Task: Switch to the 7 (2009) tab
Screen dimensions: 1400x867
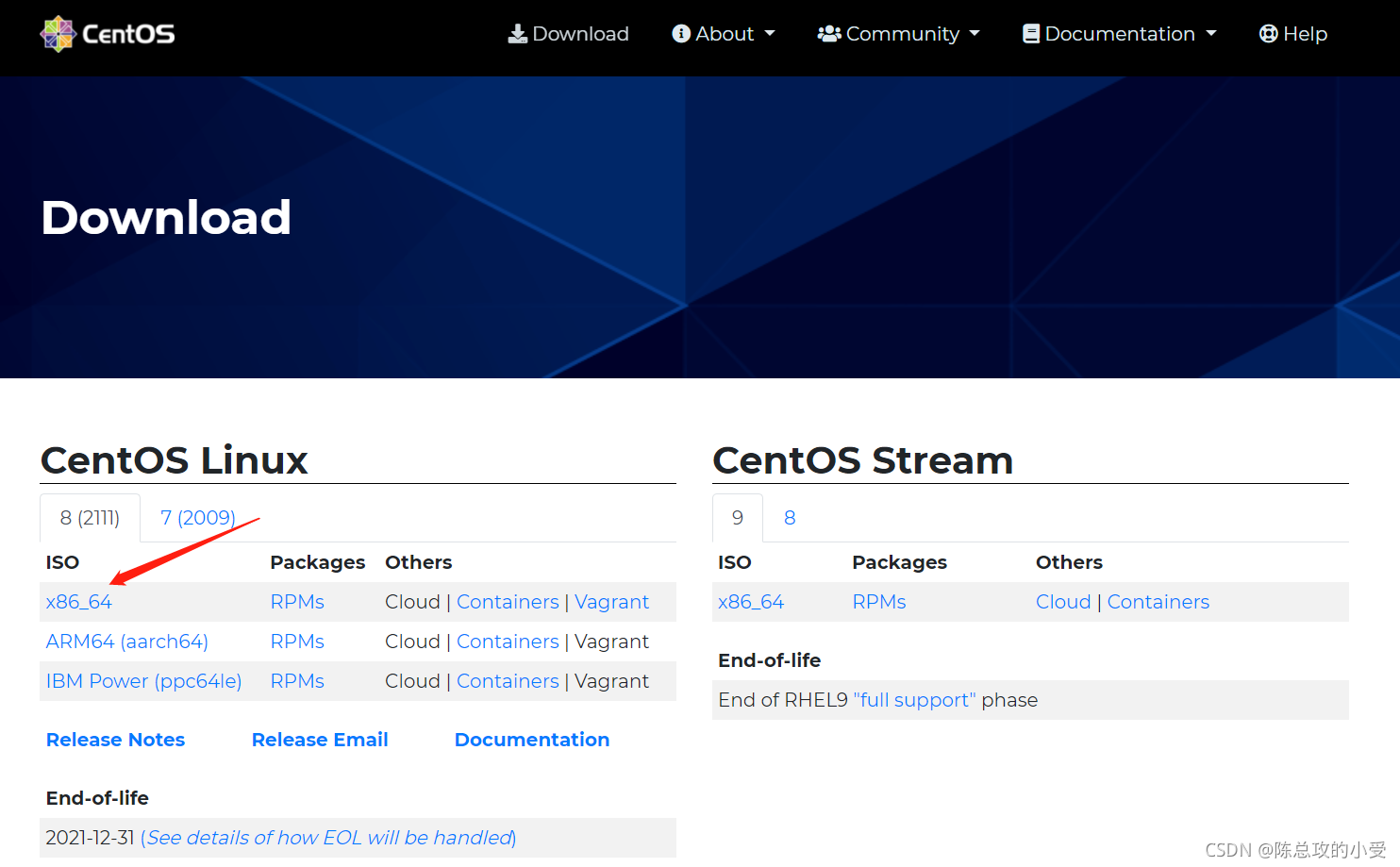Action: tap(197, 518)
